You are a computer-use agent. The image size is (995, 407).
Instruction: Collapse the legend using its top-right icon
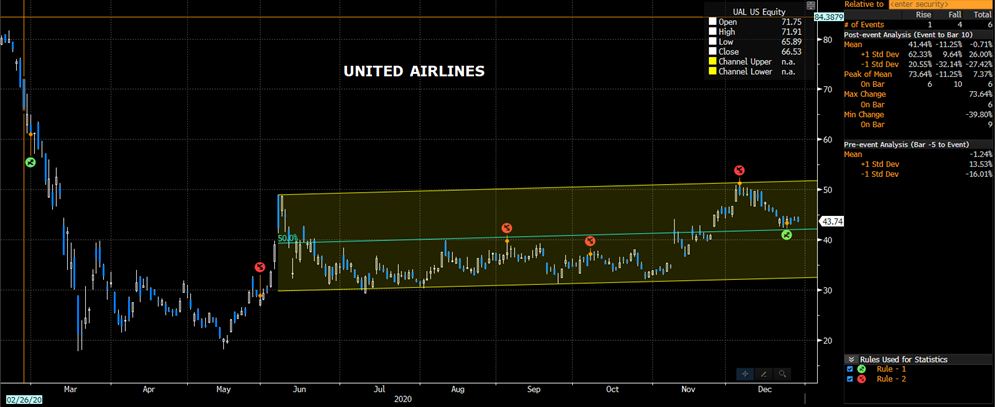tap(810, 5)
